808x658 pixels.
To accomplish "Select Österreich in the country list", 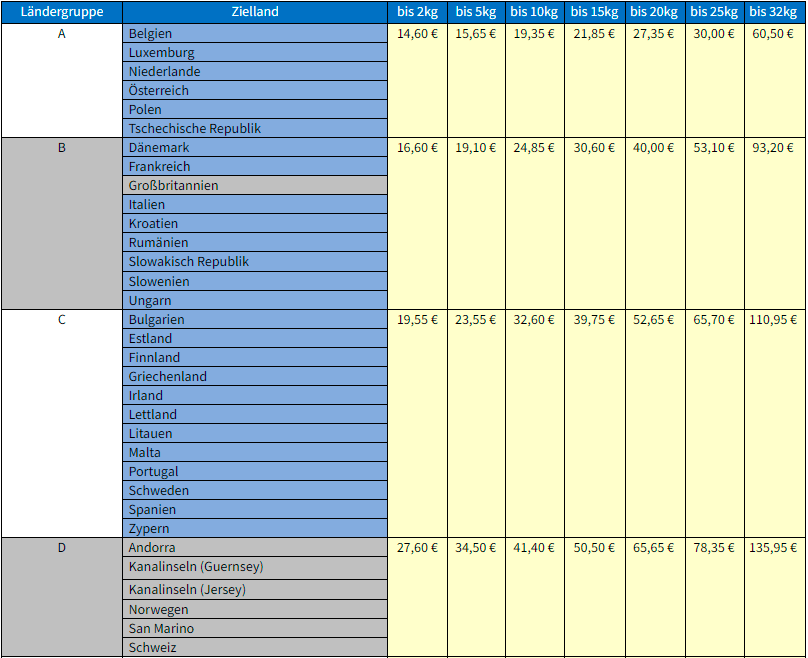I will click(x=254, y=91).
